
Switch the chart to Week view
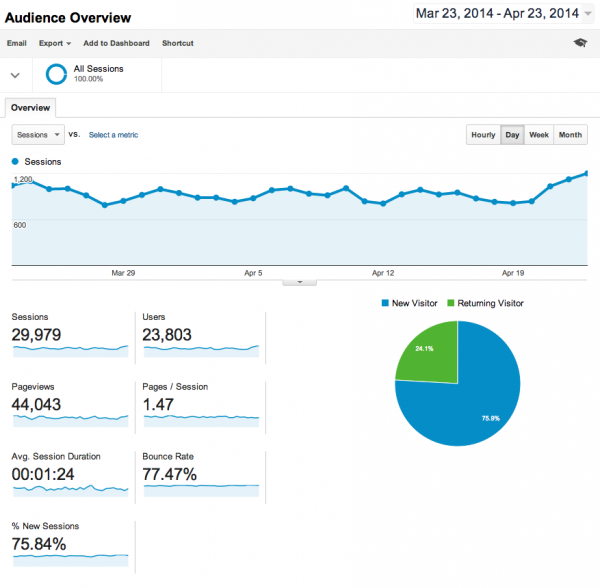(538, 135)
